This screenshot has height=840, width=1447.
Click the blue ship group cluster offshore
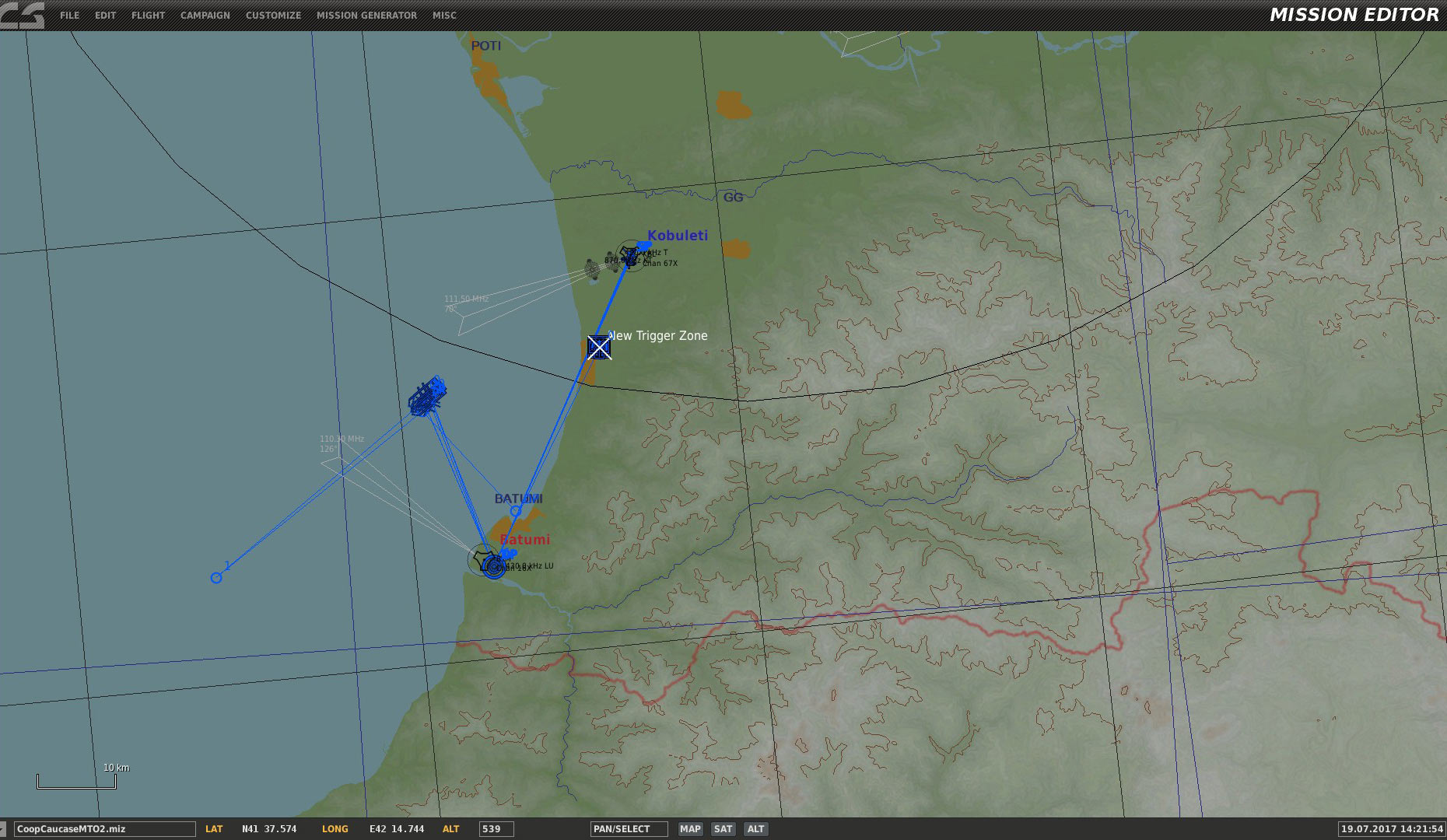(426, 397)
